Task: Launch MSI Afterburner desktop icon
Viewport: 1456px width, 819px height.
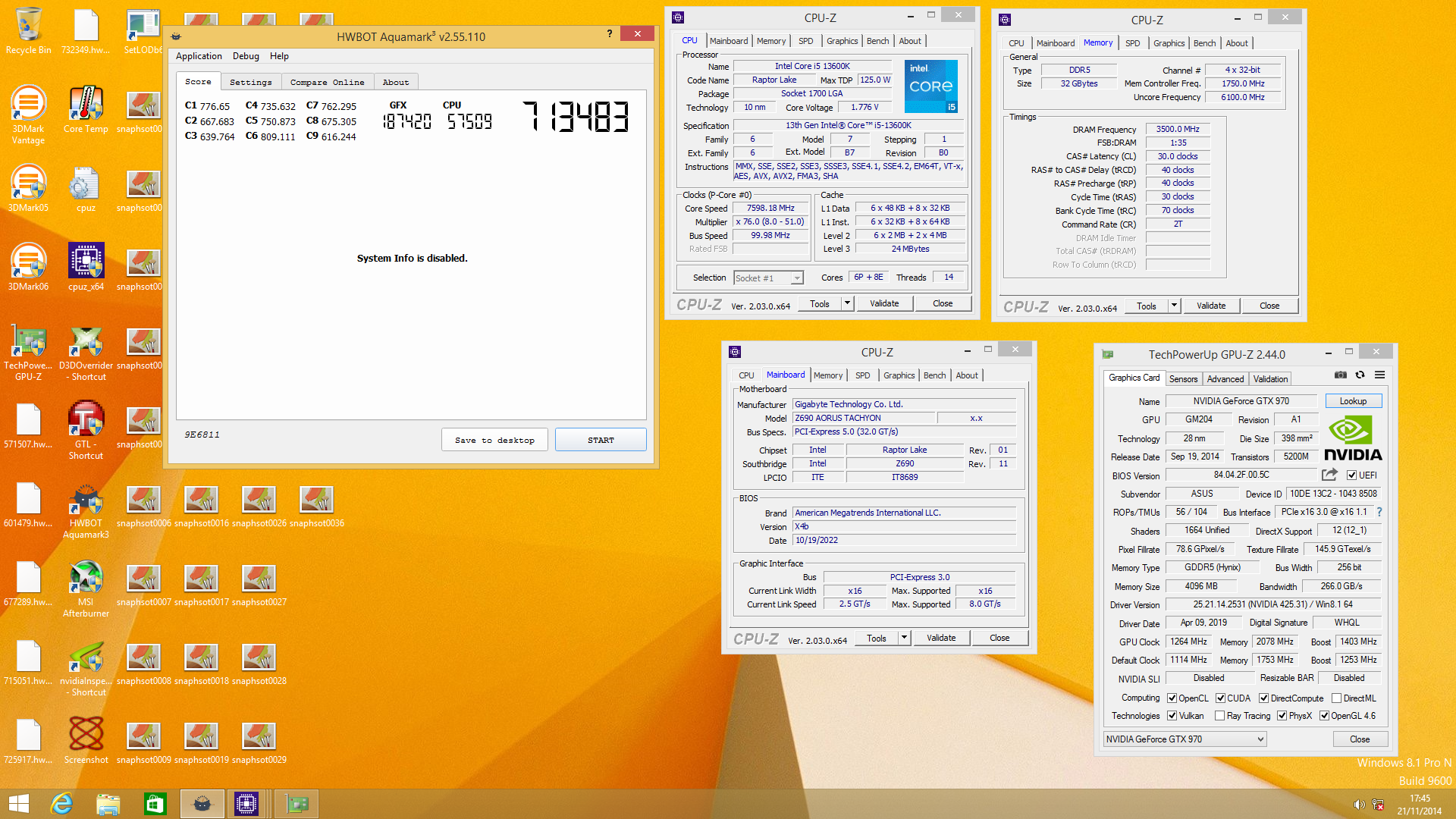Action: pyautogui.click(x=86, y=588)
